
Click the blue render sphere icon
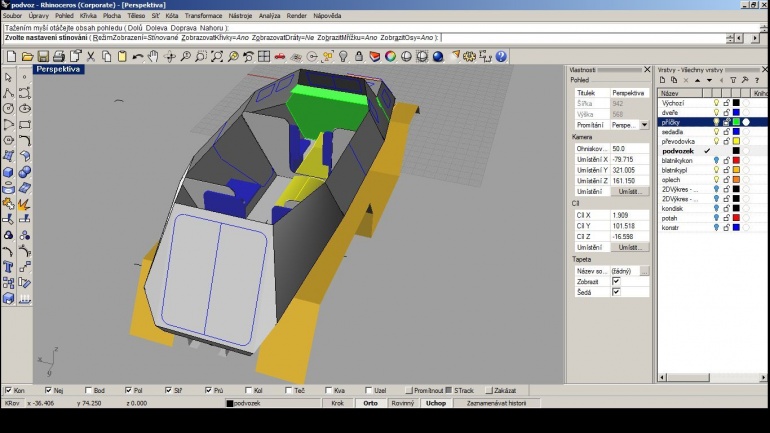(x=438, y=56)
